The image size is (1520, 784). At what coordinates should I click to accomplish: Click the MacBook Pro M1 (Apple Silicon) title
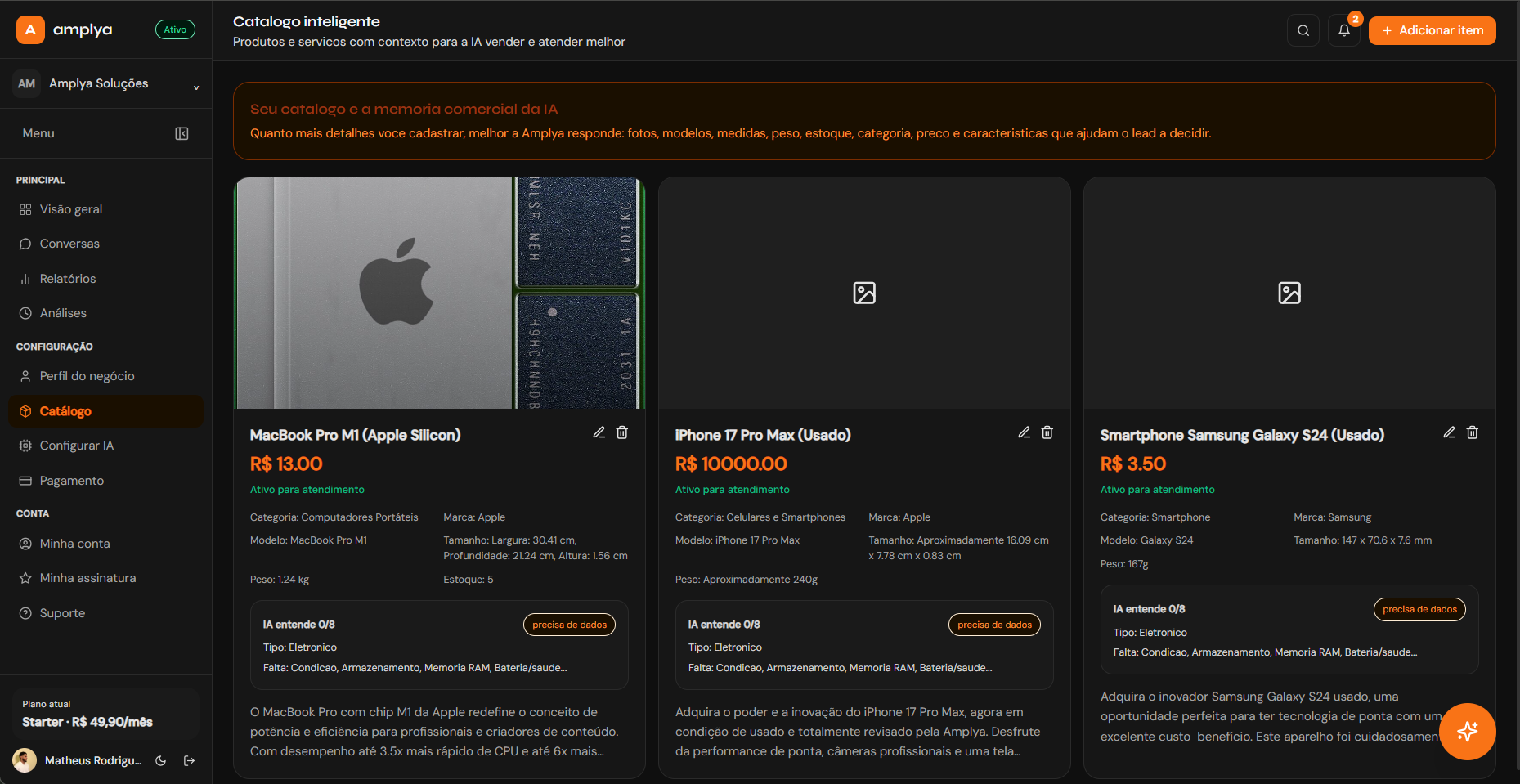(x=356, y=435)
